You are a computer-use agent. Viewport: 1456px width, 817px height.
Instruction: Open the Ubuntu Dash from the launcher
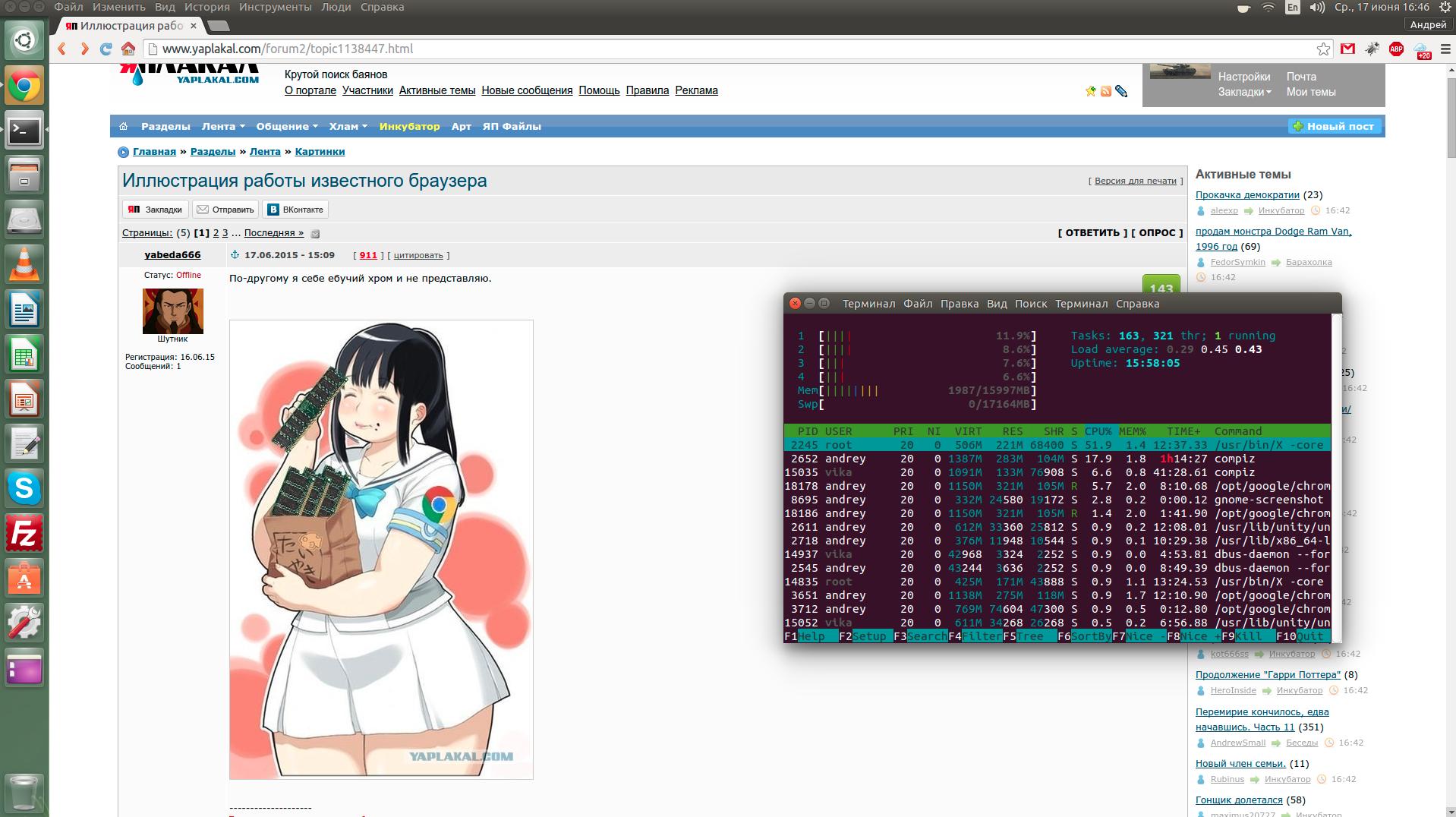click(24, 40)
